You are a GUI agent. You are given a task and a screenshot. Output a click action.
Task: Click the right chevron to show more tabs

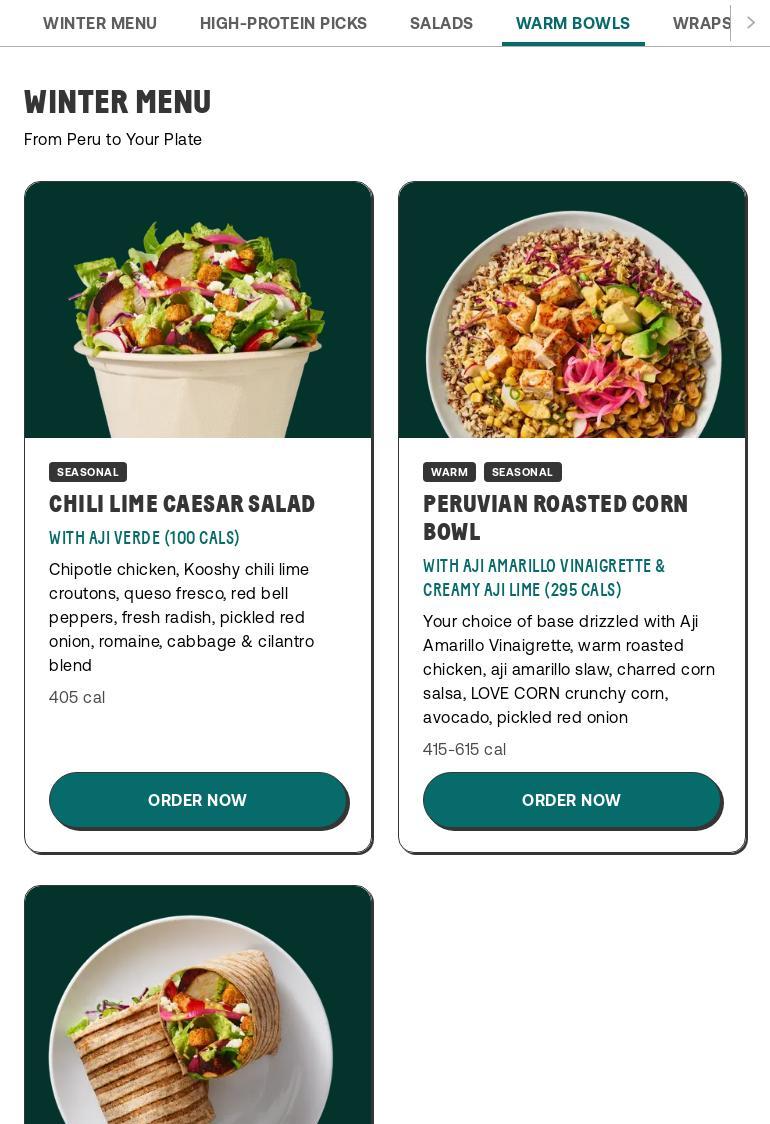pos(751,23)
